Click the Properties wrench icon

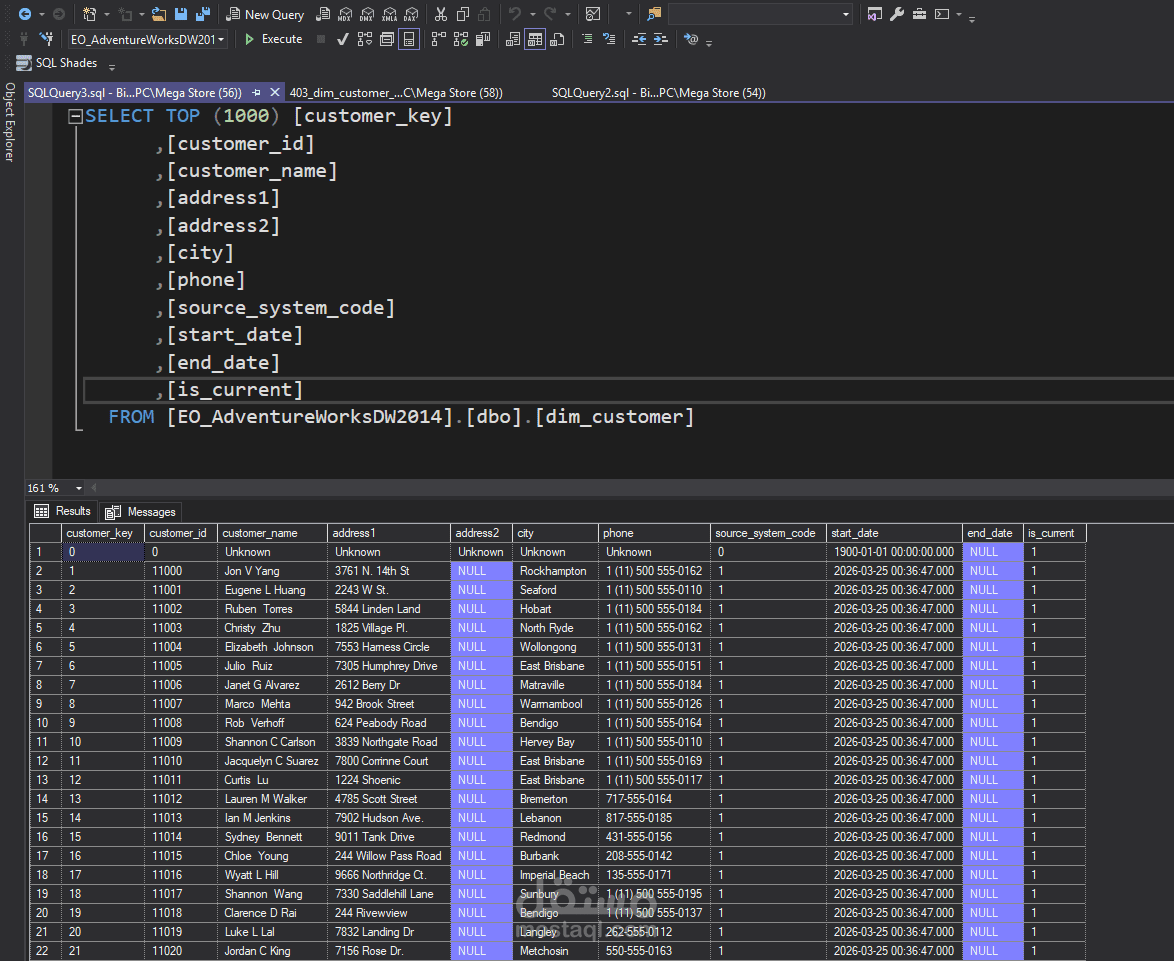tap(896, 14)
